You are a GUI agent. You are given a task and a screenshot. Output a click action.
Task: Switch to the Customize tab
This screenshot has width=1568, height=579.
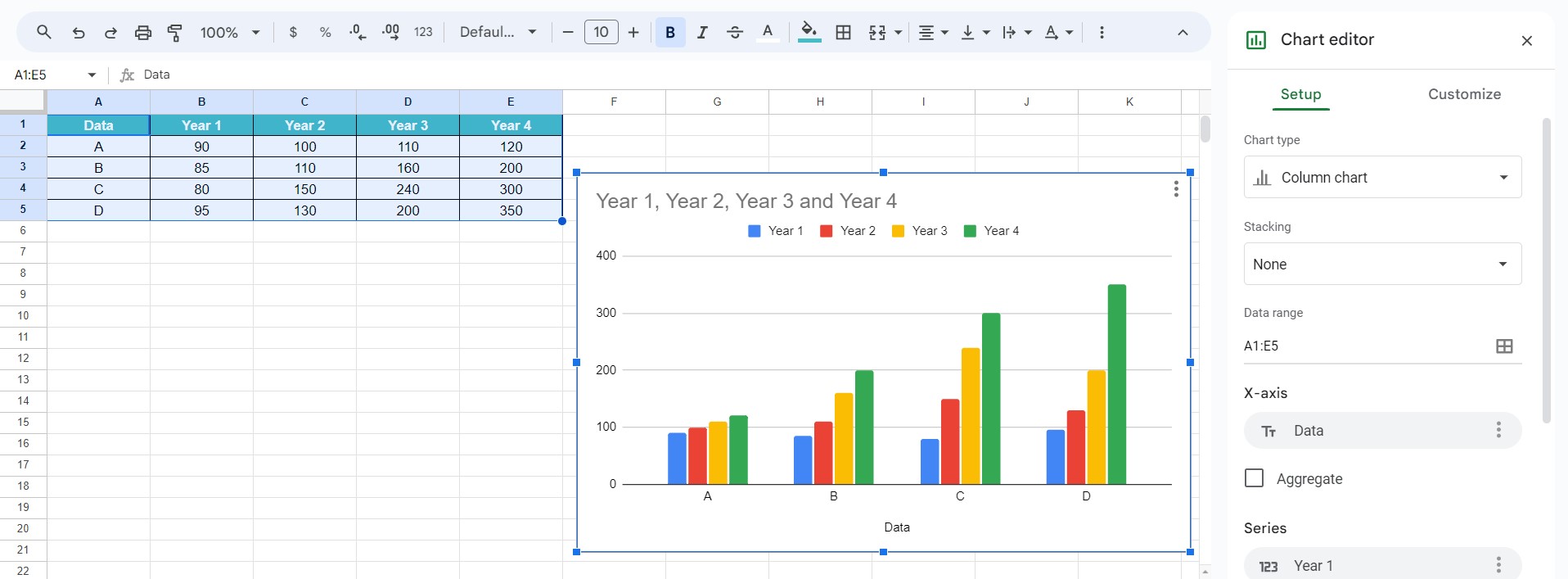1464,94
